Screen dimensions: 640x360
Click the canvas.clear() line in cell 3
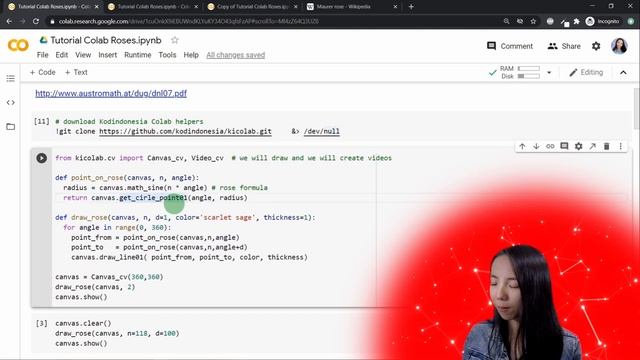coord(83,323)
